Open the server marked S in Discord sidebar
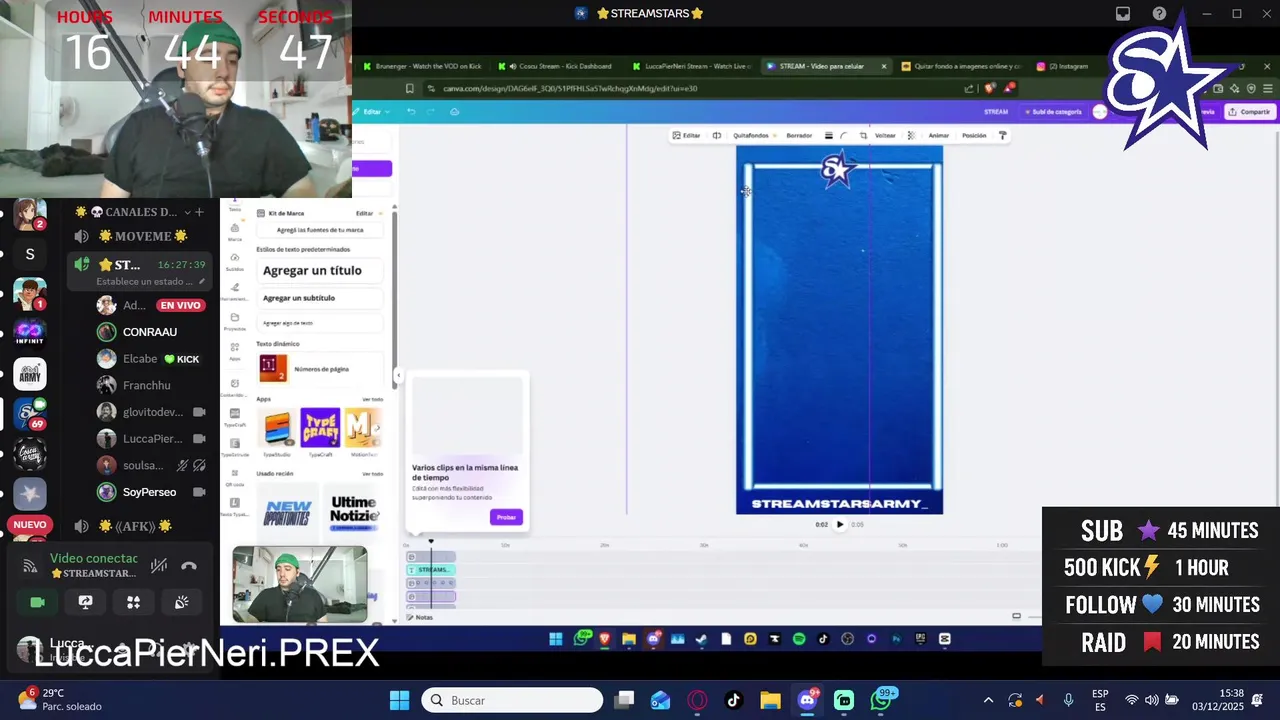This screenshot has width=1280, height=720. click(x=30, y=254)
